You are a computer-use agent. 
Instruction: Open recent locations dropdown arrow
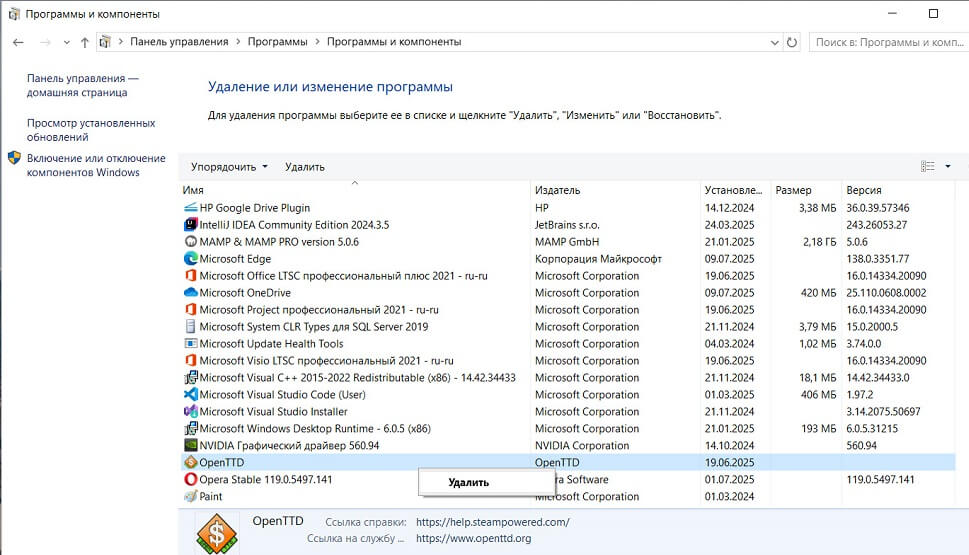[67, 42]
